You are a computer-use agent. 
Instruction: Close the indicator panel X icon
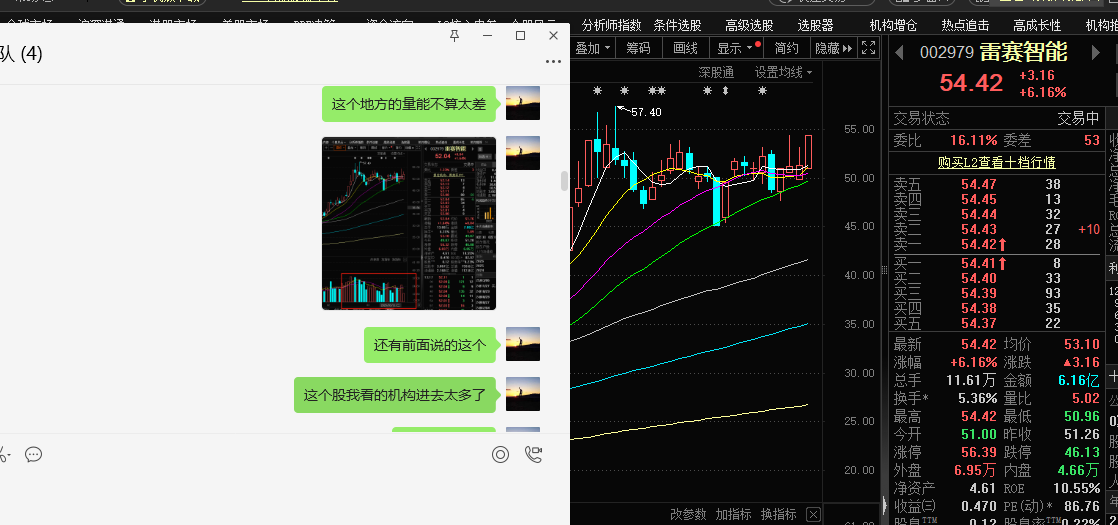pos(813,514)
